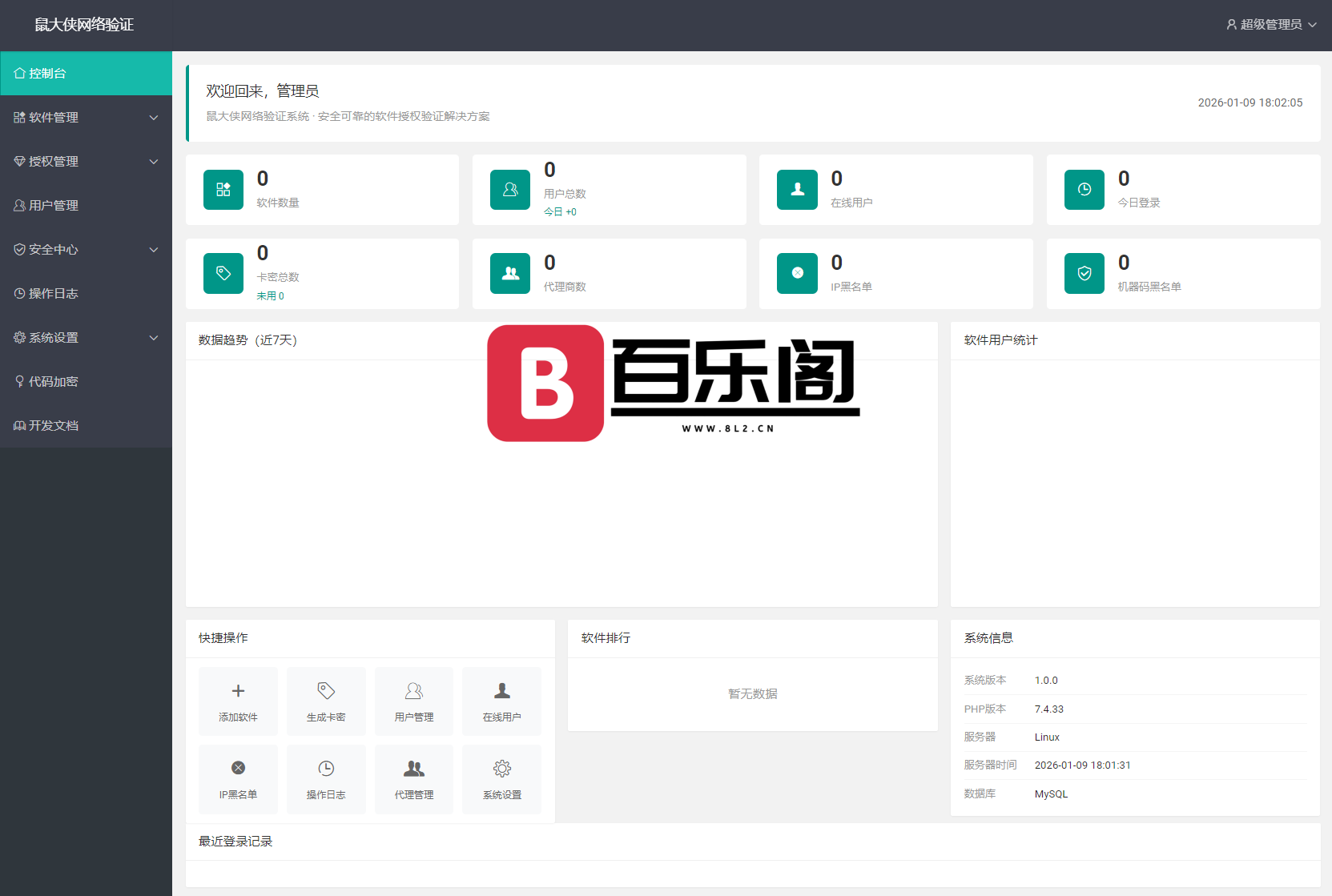This screenshot has width=1332, height=896.
Task: Click the 用户管理 quick action icon
Action: coord(413,690)
